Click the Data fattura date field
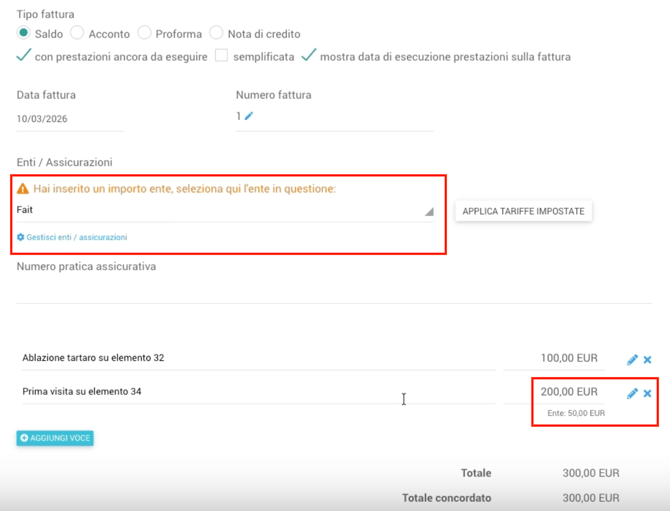 point(69,119)
